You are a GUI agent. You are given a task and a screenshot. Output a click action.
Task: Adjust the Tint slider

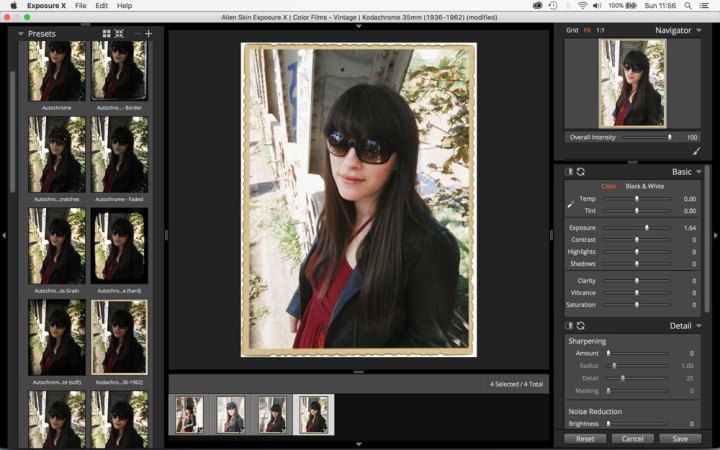pyautogui.click(x=636, y=210)
